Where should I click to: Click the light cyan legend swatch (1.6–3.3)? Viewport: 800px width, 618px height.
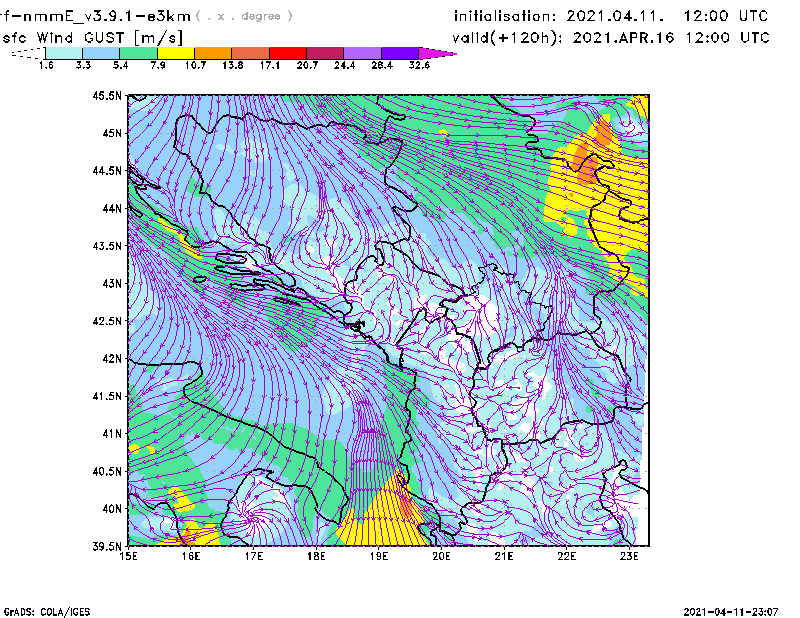(x=64, y=53)
